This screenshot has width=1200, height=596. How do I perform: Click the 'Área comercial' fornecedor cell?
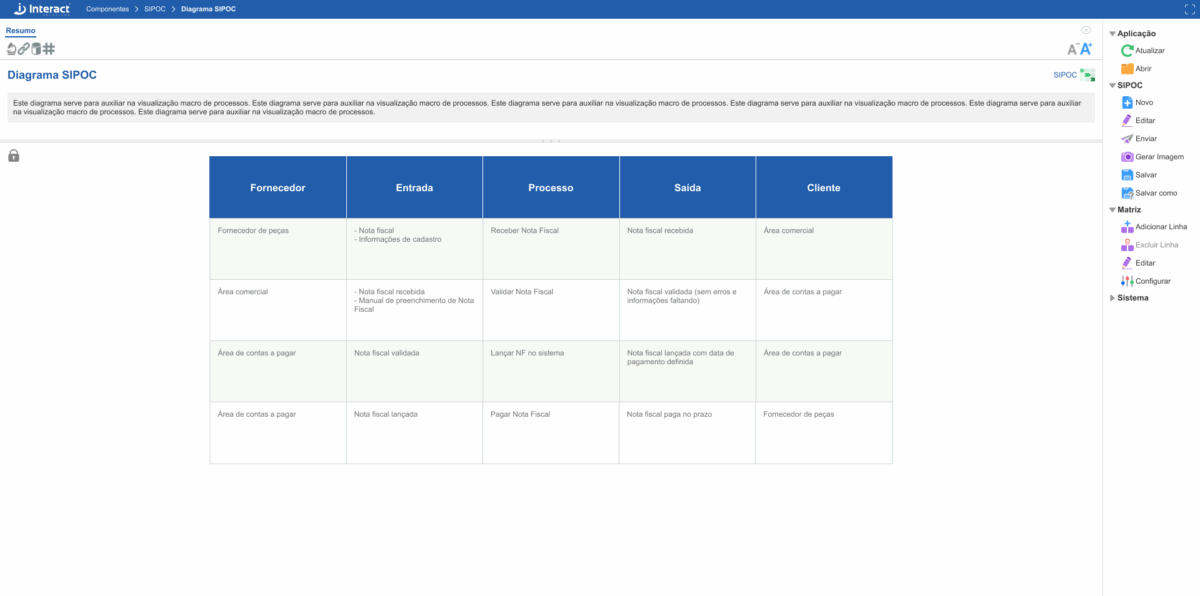[278, 310]
